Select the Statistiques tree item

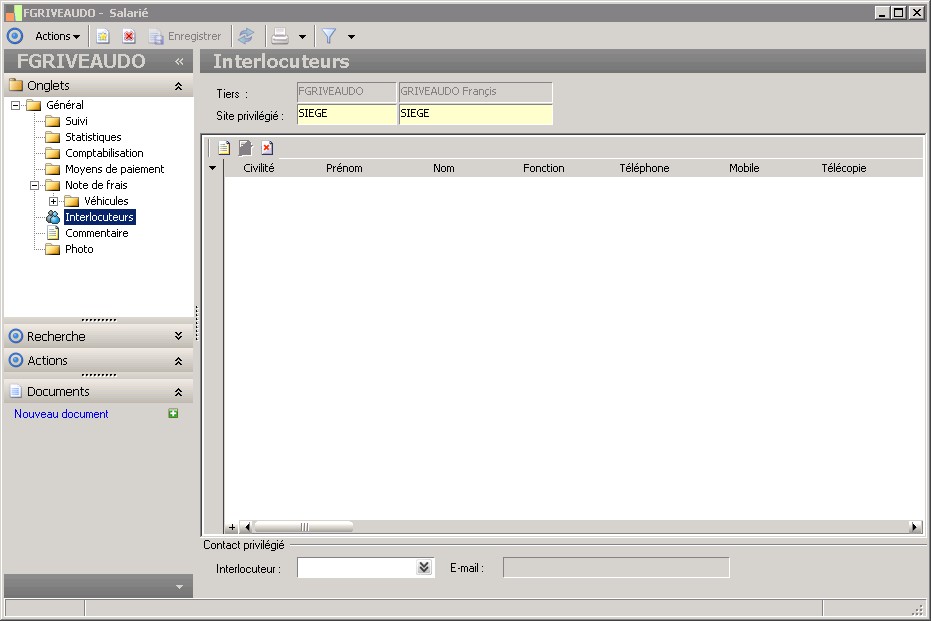[x=93, y=137]
